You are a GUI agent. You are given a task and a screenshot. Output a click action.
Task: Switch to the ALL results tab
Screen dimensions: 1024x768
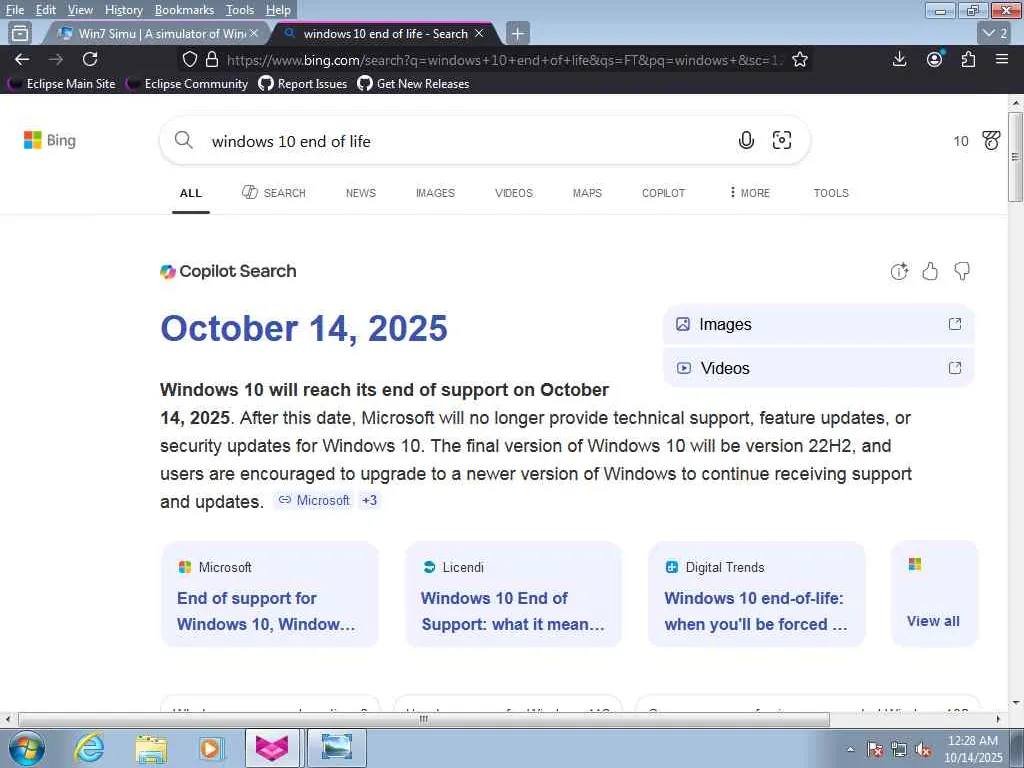coord(191,193)
